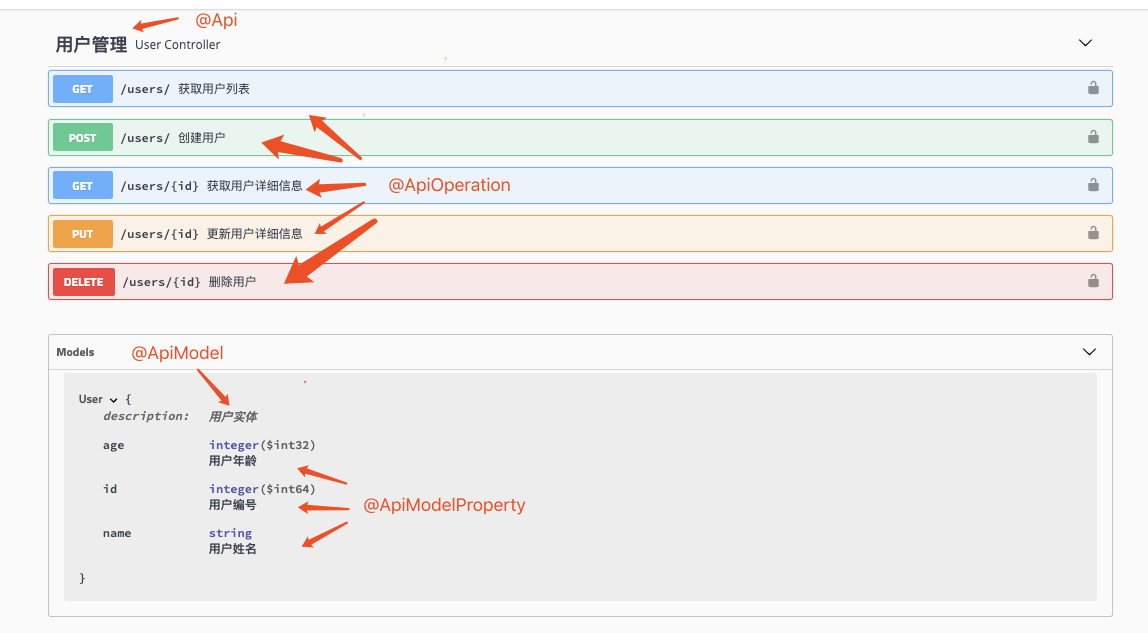1148x633 pixels.
Task: Click the lock icon on GET /users/{id} row
Action: tap(1093, 184)
